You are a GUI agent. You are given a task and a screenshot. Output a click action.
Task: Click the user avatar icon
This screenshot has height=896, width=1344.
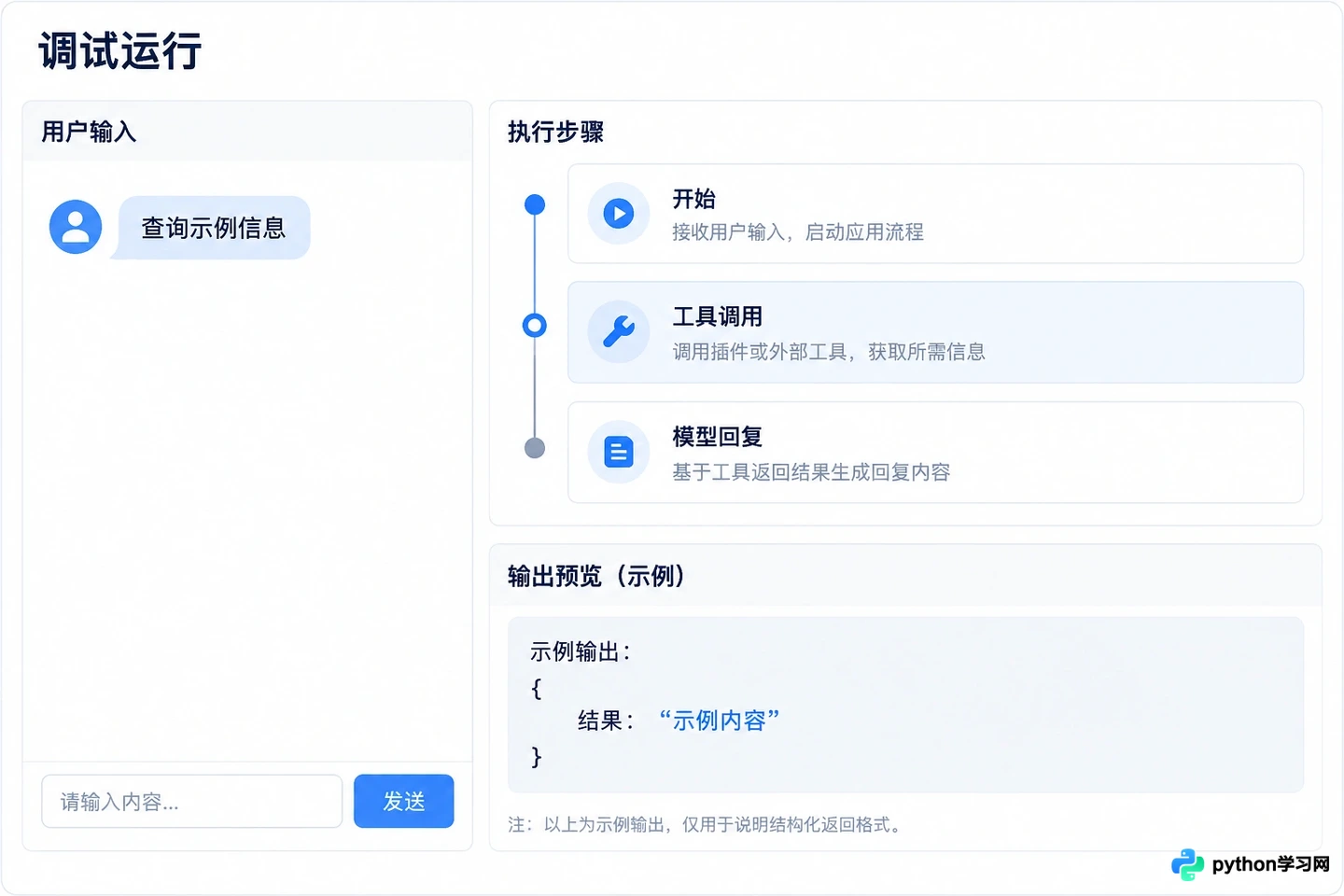[x=76, y=227]
